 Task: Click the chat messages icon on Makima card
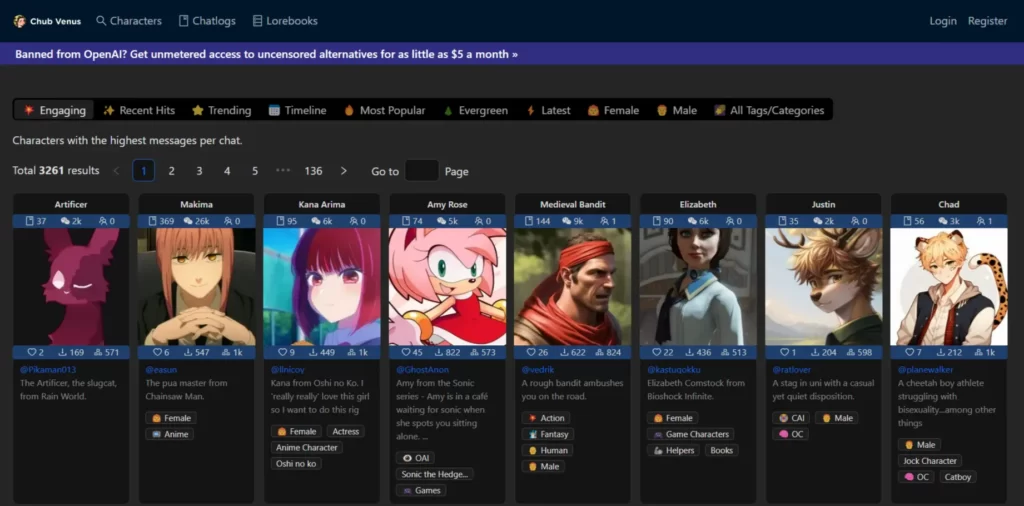point(190,221)
